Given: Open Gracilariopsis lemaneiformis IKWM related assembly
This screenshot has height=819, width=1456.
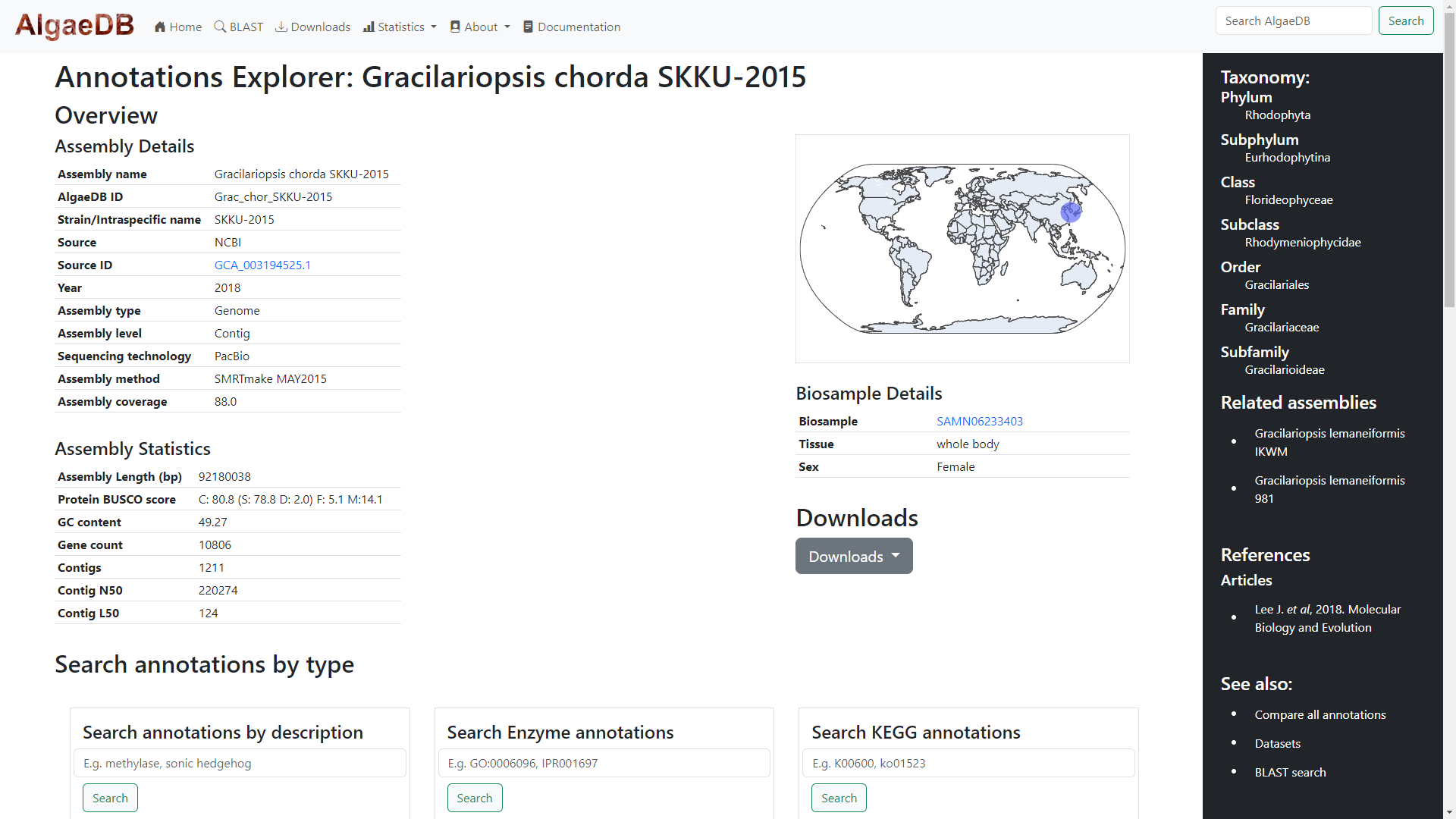Looking at the screenshot, I should (1329, 442).
